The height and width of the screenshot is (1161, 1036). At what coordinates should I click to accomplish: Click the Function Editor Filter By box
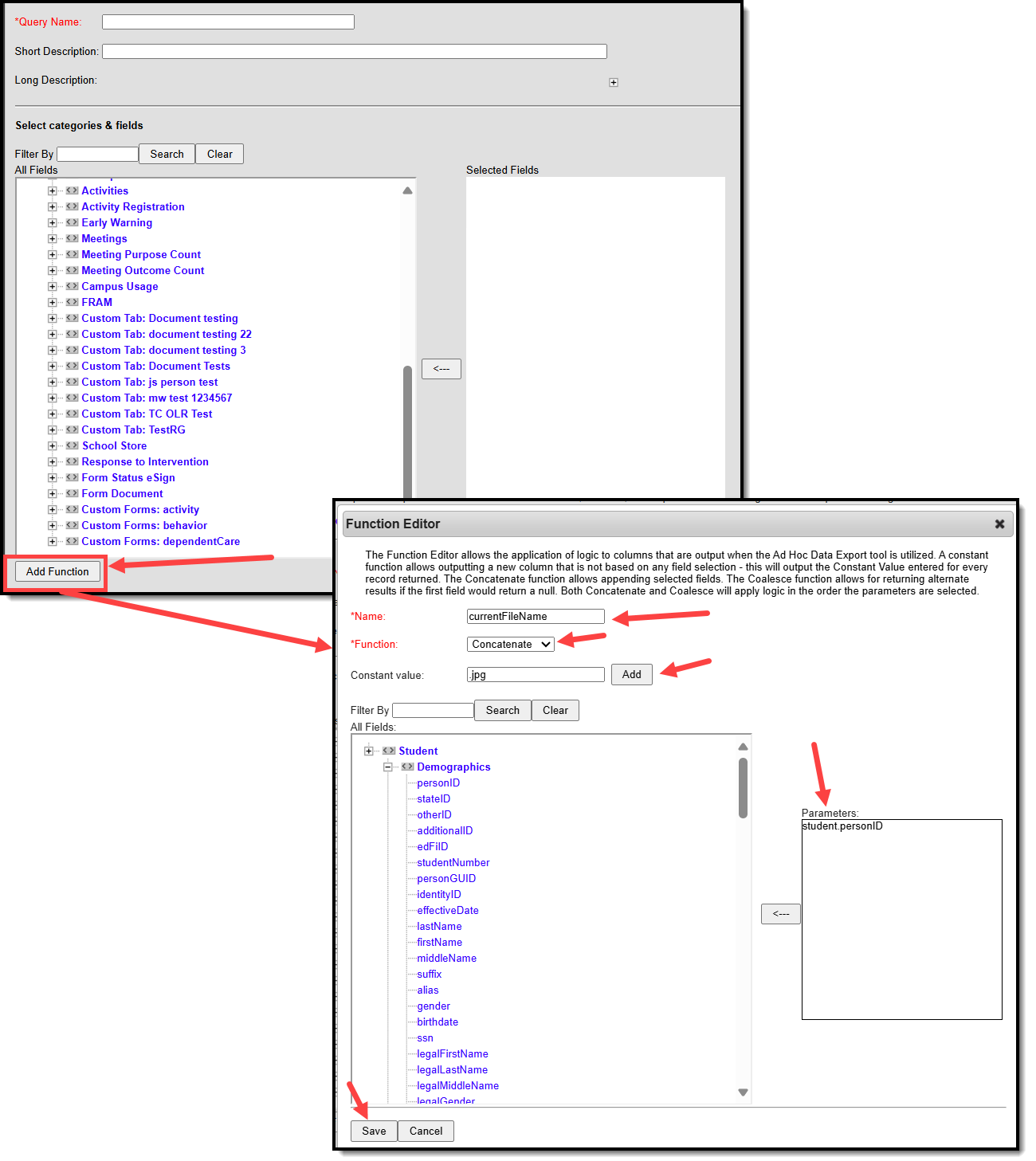(x=434, y=710)
